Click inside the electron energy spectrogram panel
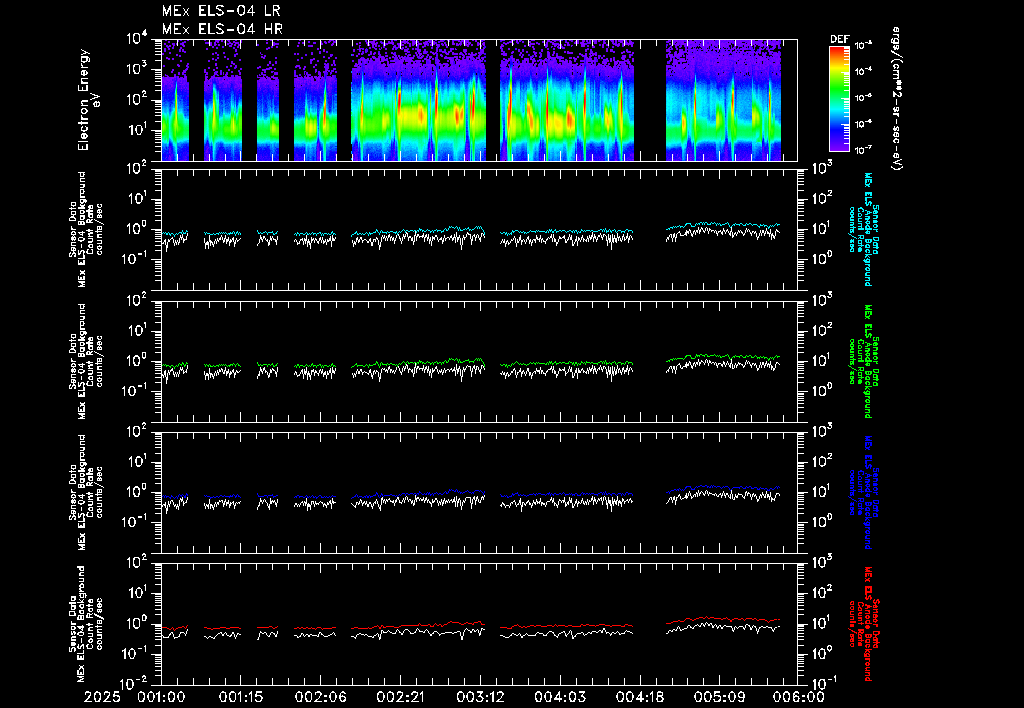The height and width of the screenshot is (708, 1024). coord(479,100)
